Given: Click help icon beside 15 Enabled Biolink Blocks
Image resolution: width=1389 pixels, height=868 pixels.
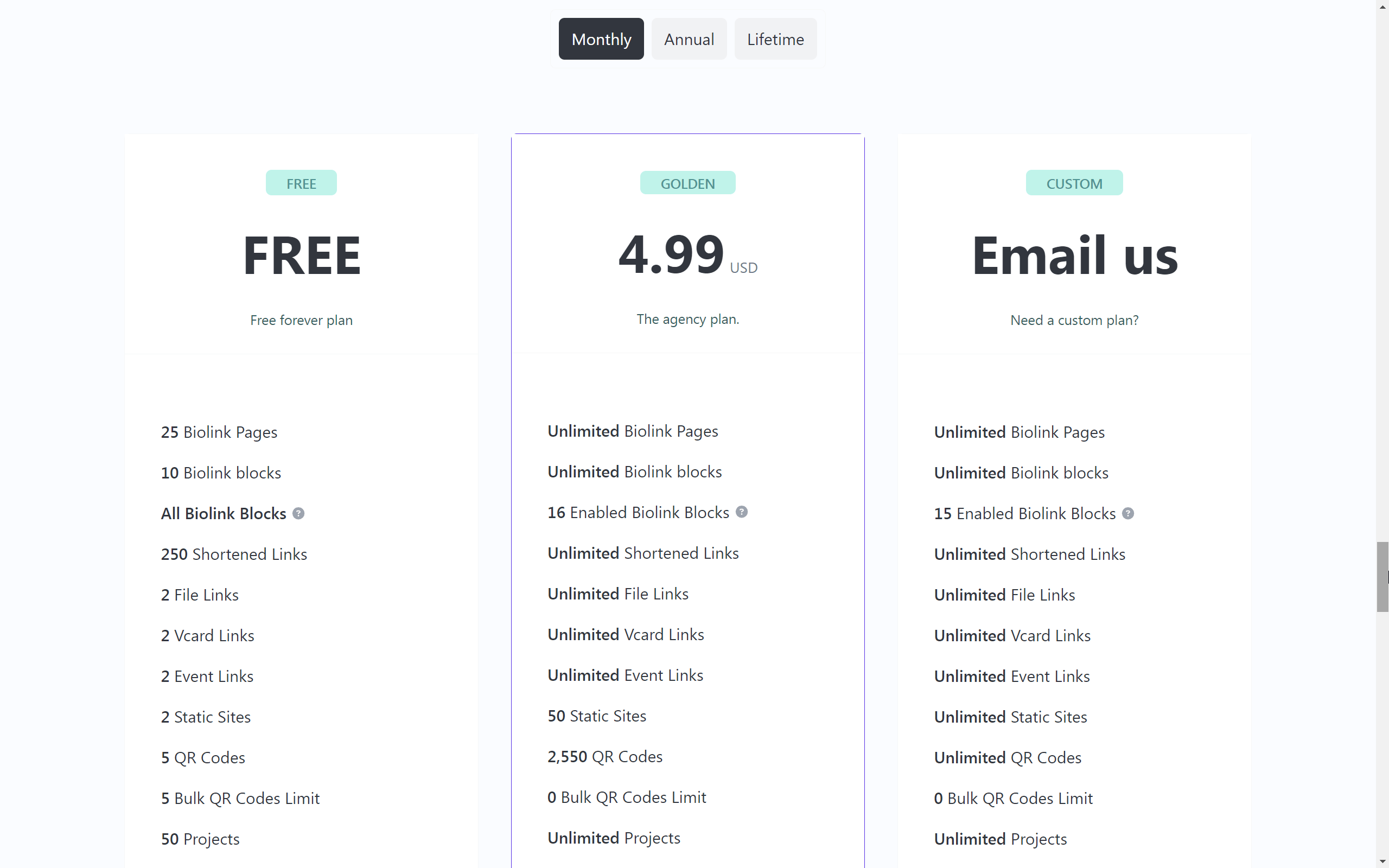Looking at the screenshot, I should pos(1128,513).
